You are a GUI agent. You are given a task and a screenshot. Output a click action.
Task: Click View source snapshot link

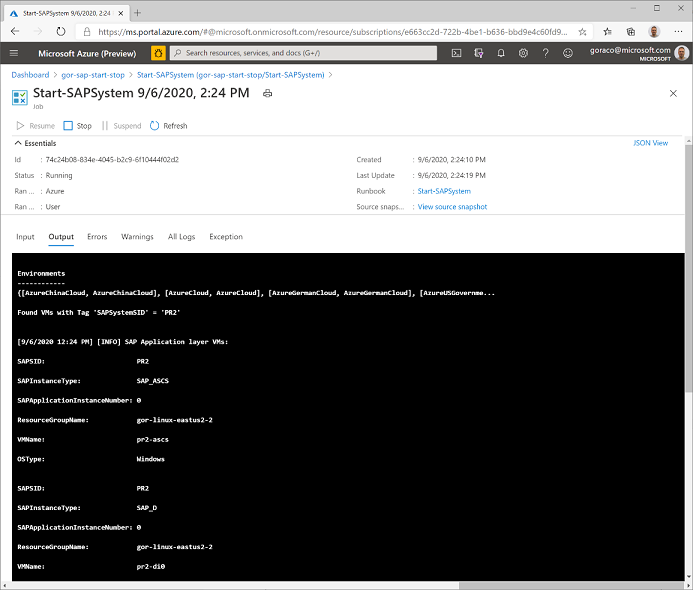[452, 206]
